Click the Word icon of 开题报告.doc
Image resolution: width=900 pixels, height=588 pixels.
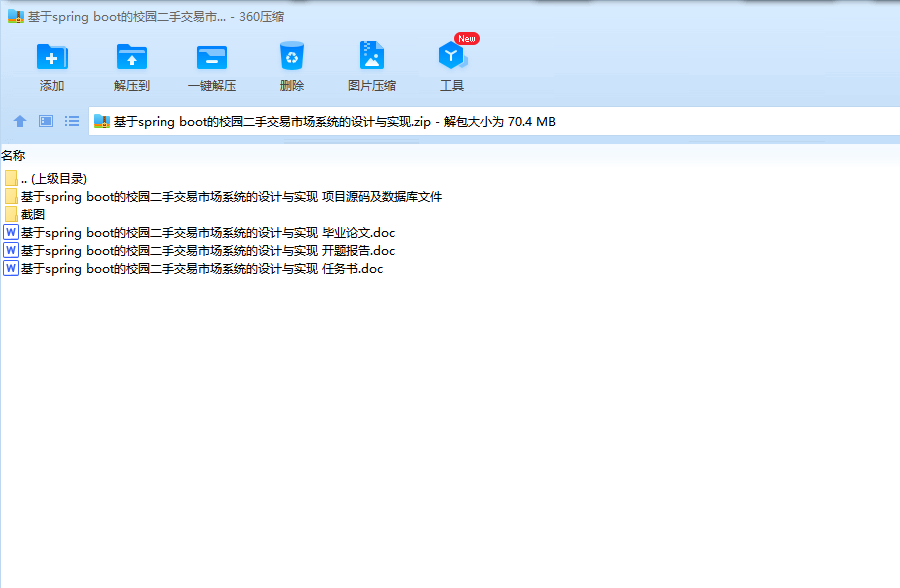coord(11,250)
